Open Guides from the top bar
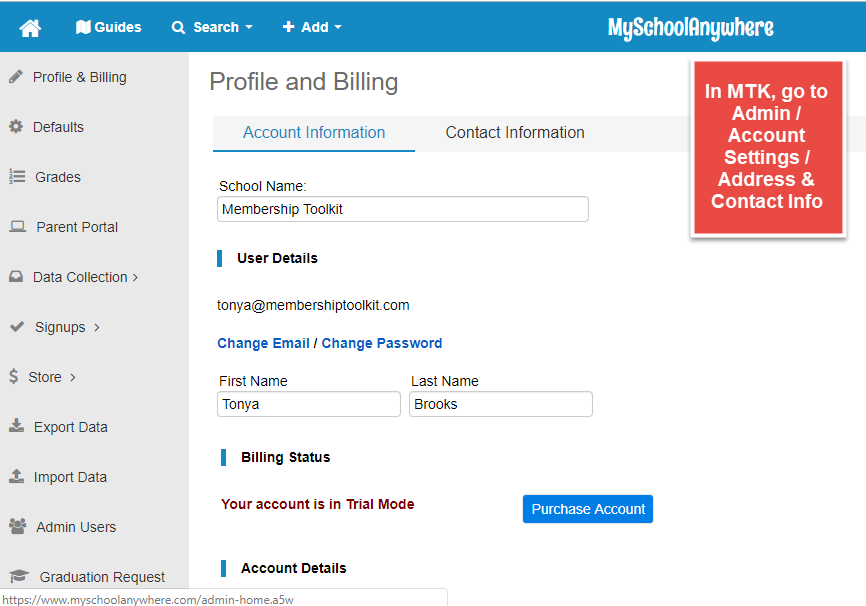The width and height of the screenshot is (866, 606). tap(108, 27)
